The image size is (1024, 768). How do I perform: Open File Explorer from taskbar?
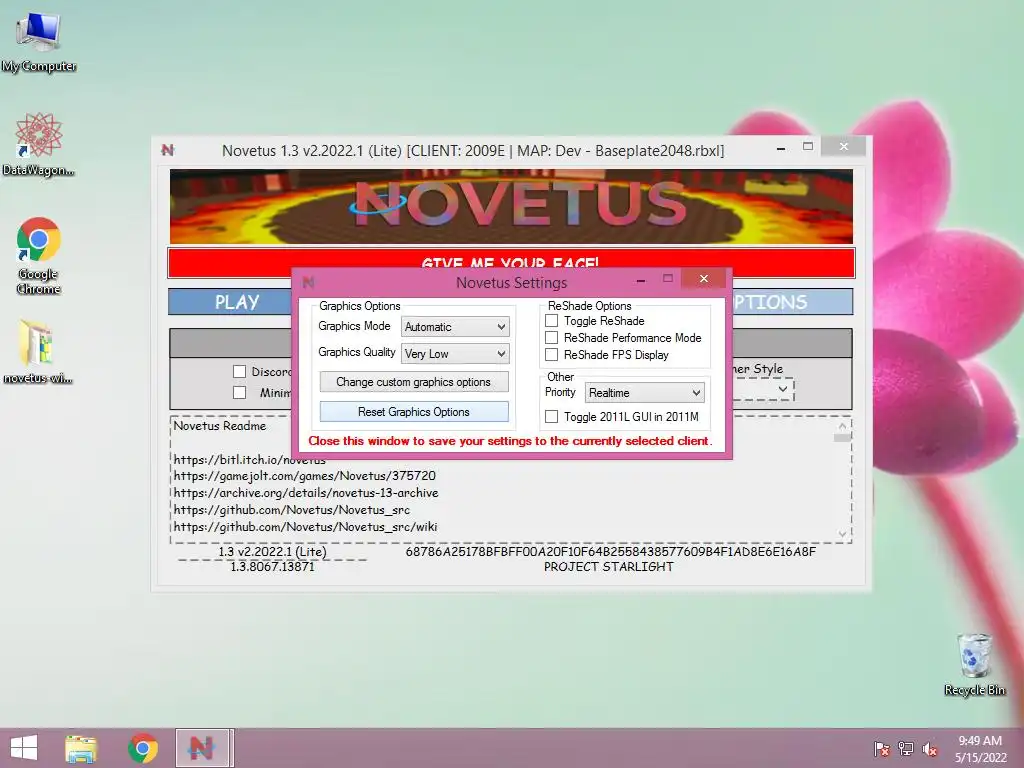click(x=81, y=748)
